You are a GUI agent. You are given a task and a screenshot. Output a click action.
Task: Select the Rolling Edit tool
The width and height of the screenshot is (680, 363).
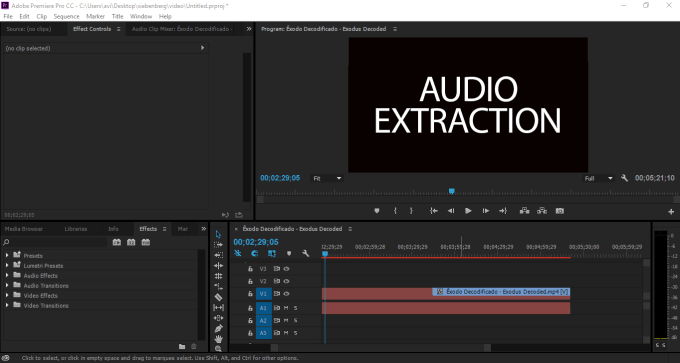click(218, 276)
